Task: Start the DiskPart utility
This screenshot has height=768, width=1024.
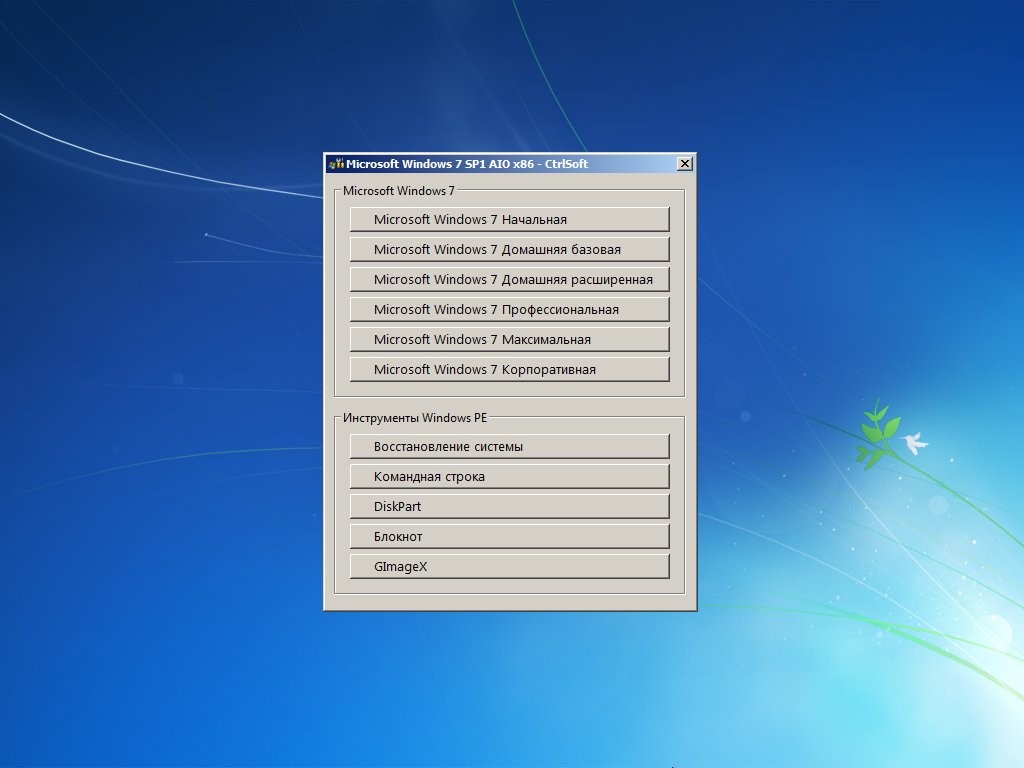Action: coord(509,507)
